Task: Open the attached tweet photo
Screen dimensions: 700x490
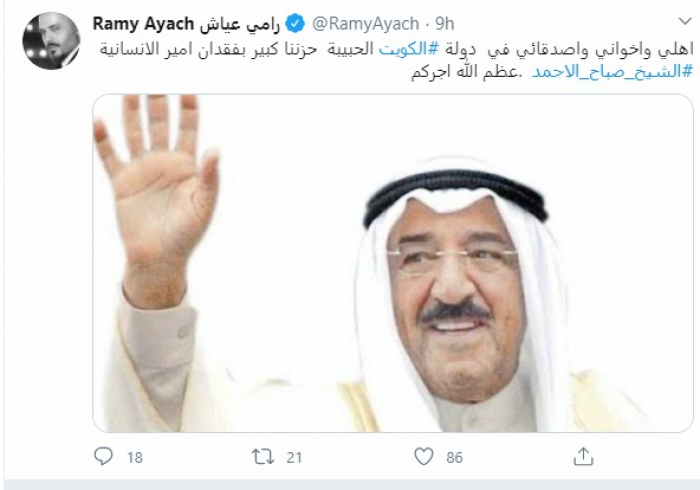Action: point(393,263)
